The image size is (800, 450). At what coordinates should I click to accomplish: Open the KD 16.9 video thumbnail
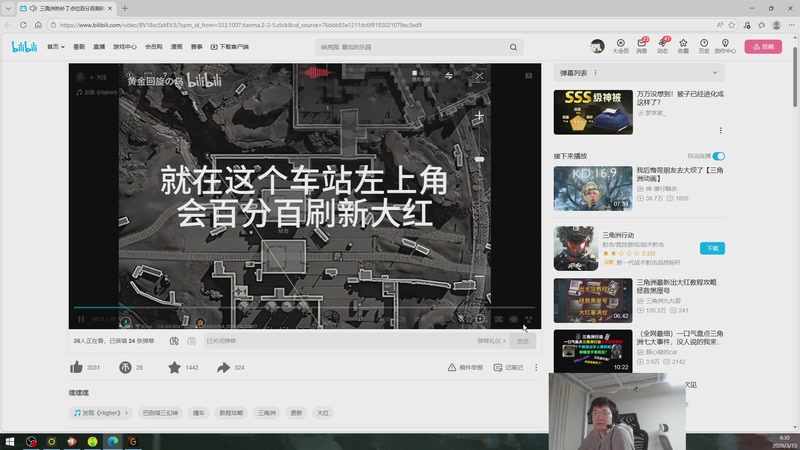tap(593, 188)
